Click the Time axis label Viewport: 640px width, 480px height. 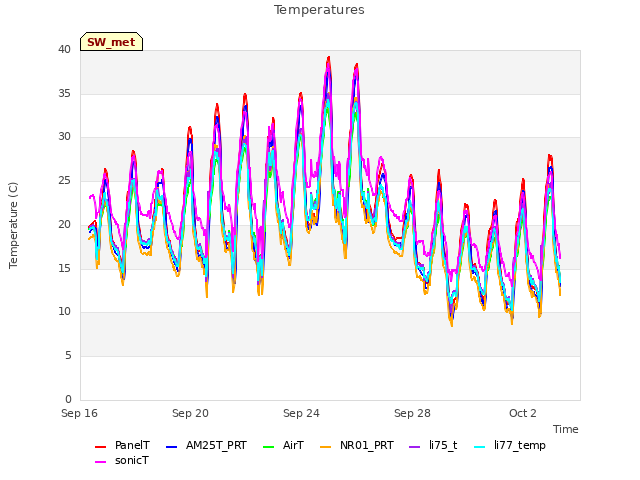(566, 429)
